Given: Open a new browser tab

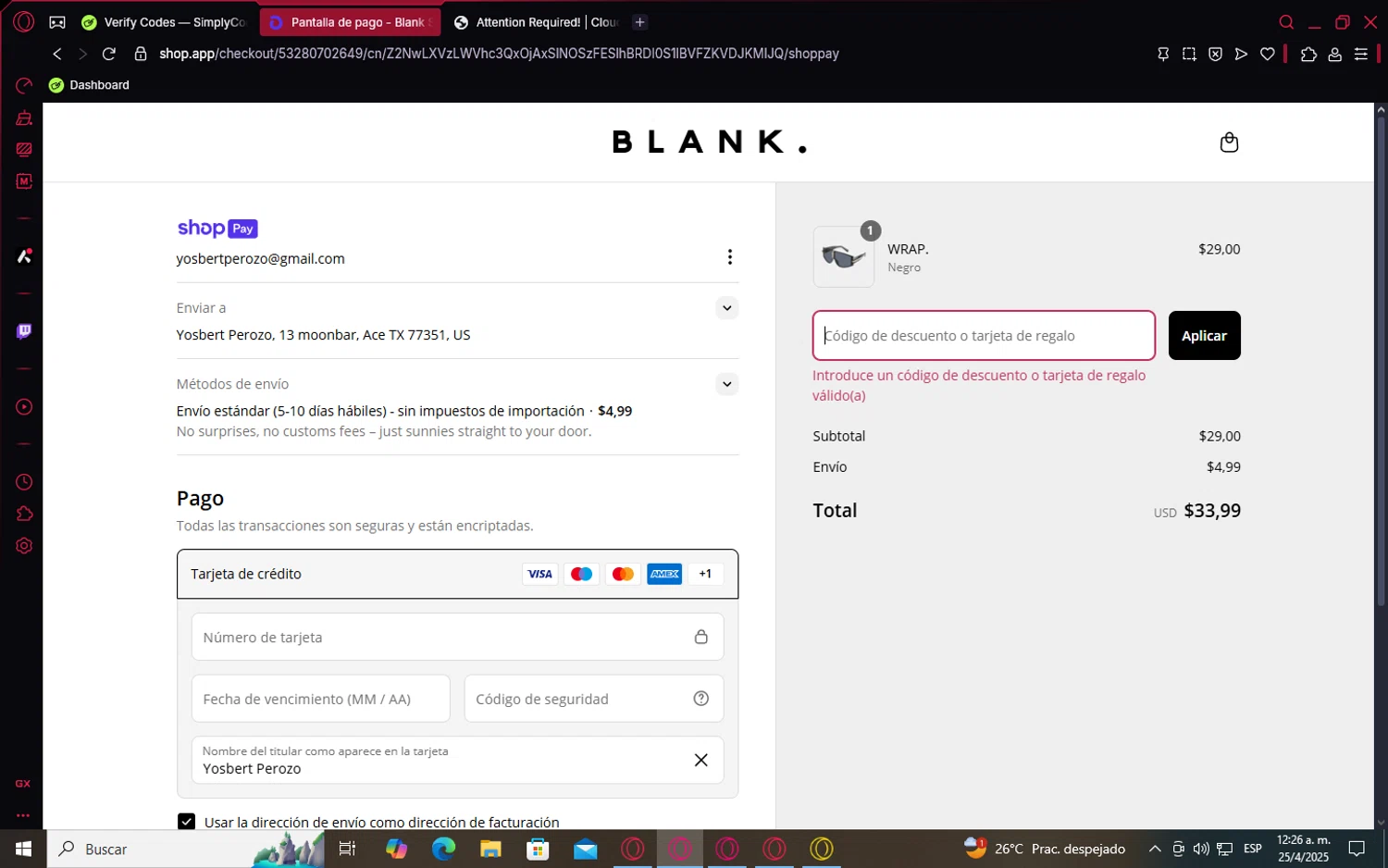Looking at the screenshot, I should coord(639,22).
